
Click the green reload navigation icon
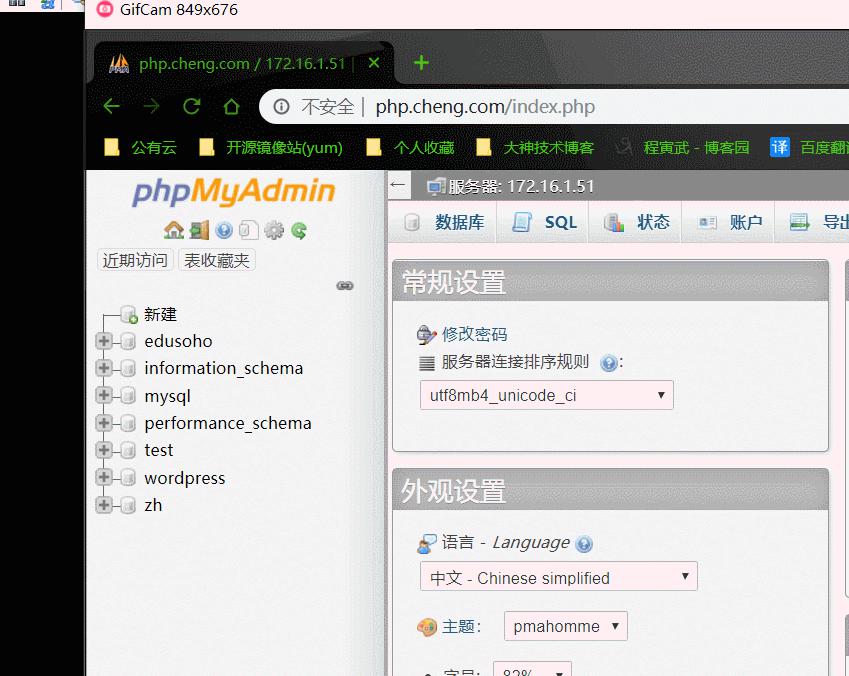click(x=299, y=230)
